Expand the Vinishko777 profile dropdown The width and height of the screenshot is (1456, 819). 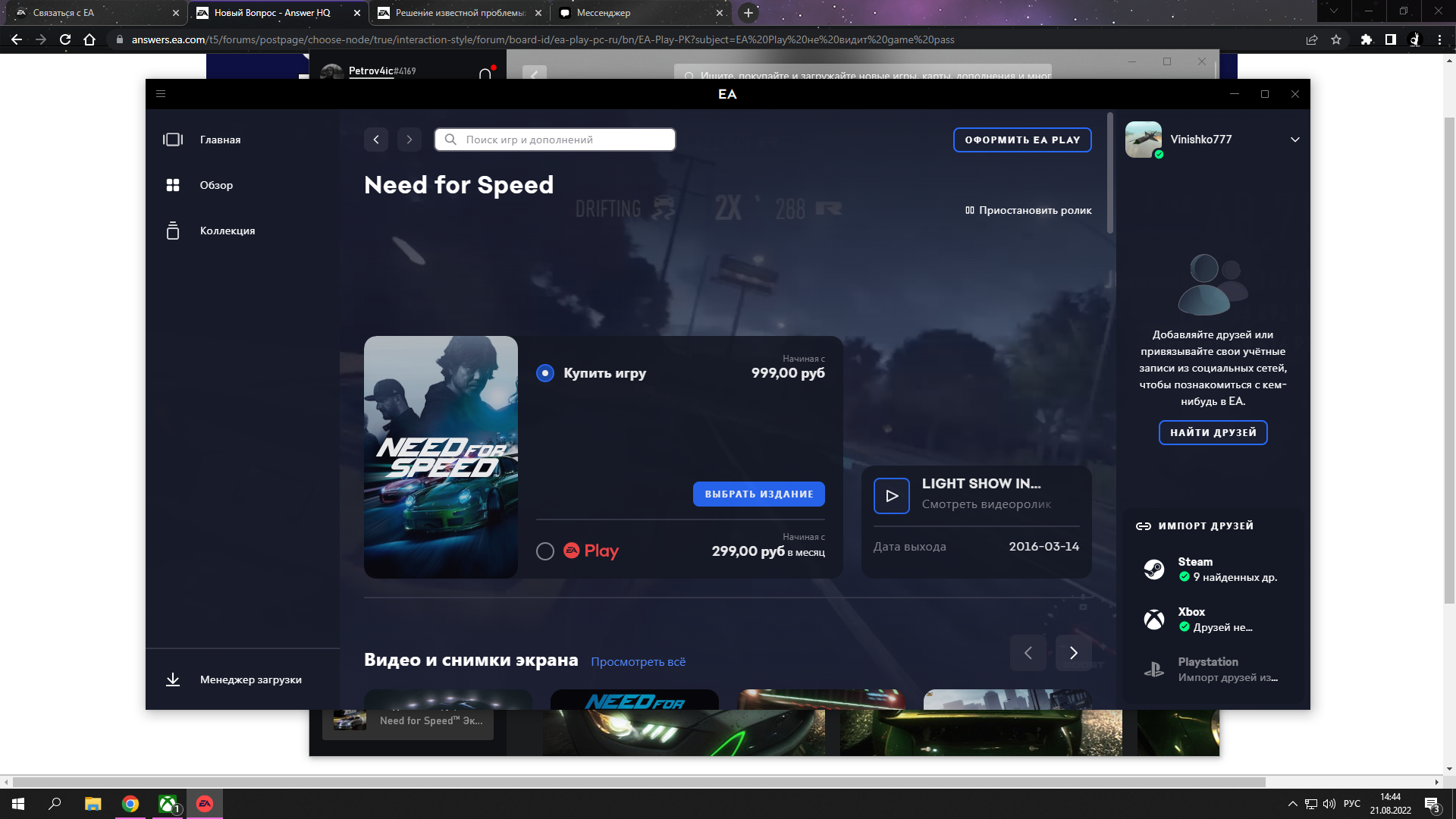[x=1295, y=140]
